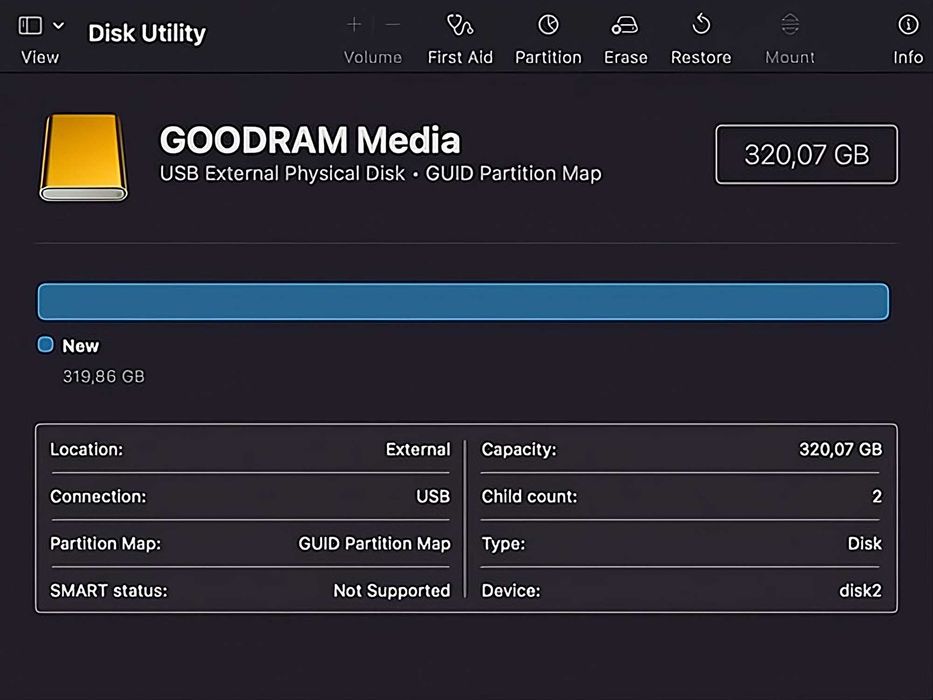Open the Info icon

click(908, 24)
